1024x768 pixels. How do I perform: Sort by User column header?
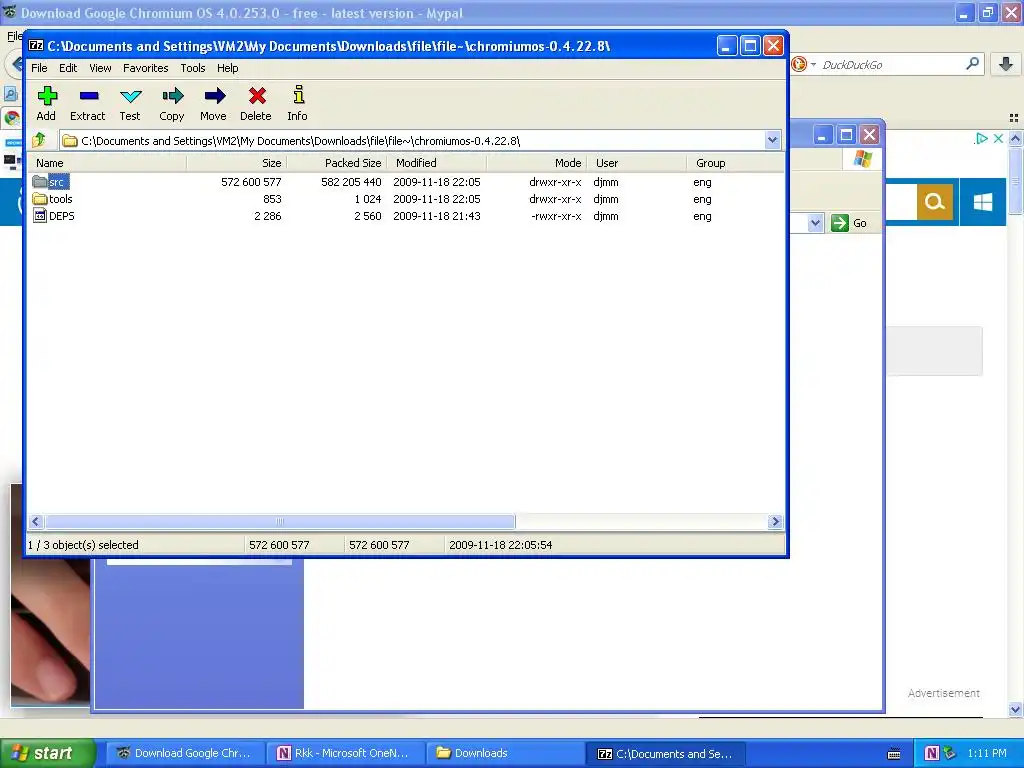coord(637,163)
